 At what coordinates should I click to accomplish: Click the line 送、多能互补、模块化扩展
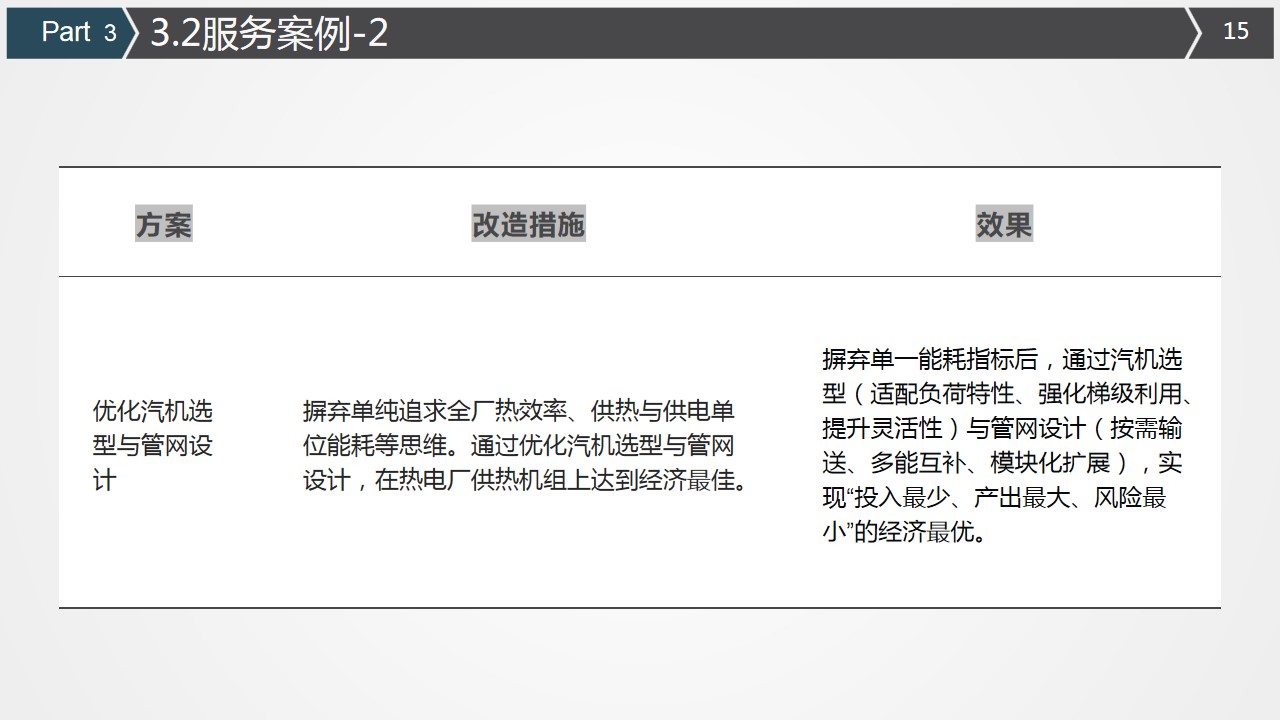1002,464
